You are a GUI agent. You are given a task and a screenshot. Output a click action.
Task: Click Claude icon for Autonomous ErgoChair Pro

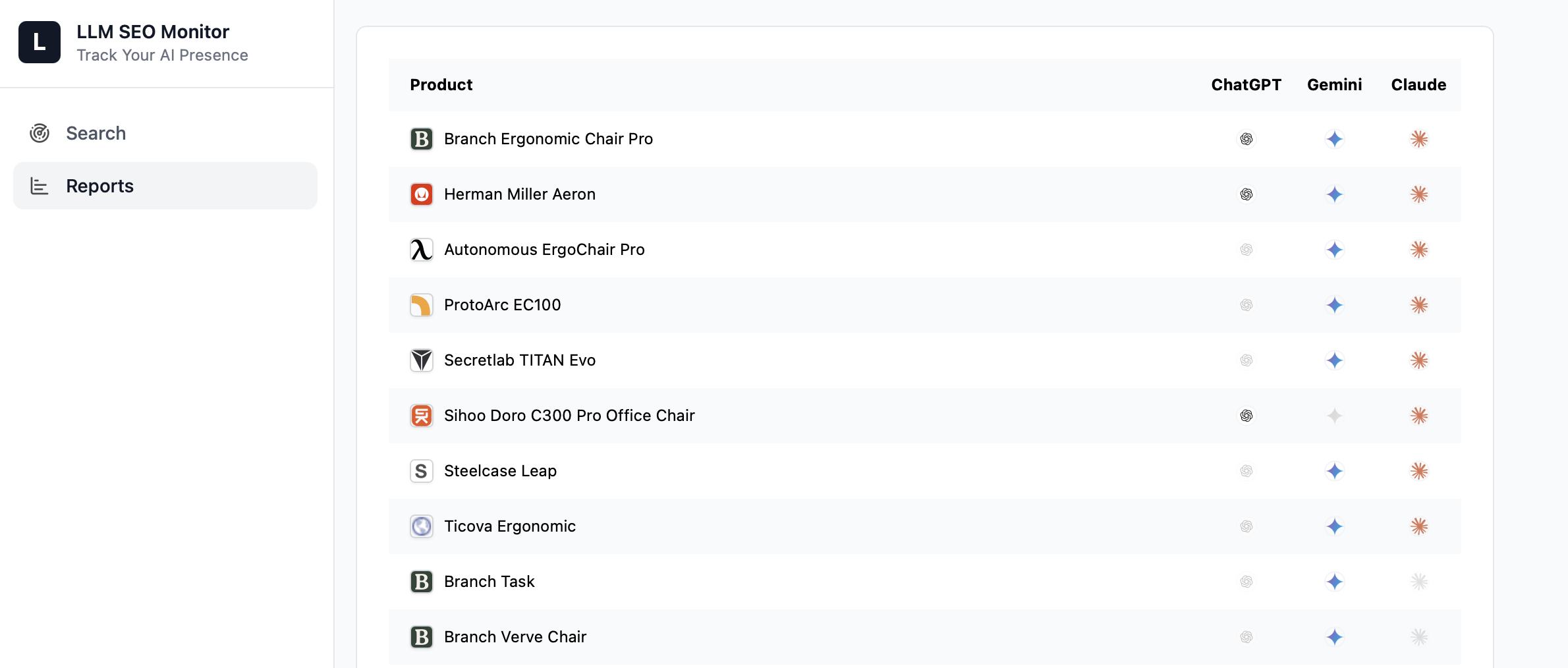coord(1418,250)
